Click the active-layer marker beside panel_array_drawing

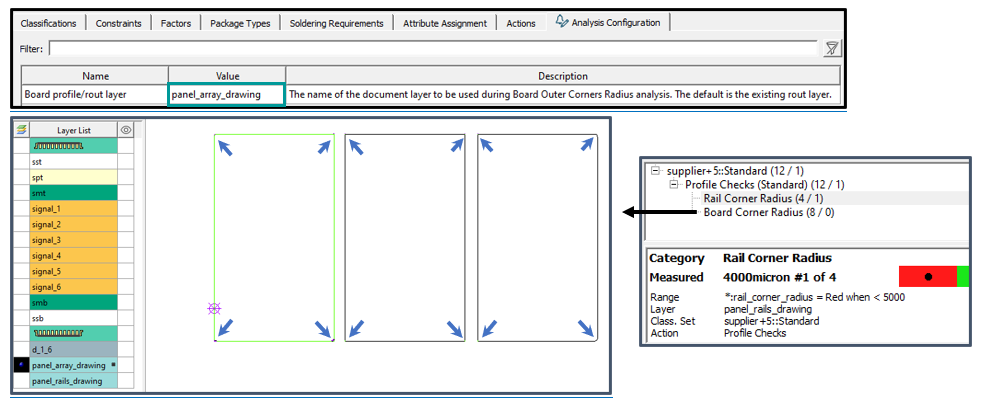(x=21, y=365)
